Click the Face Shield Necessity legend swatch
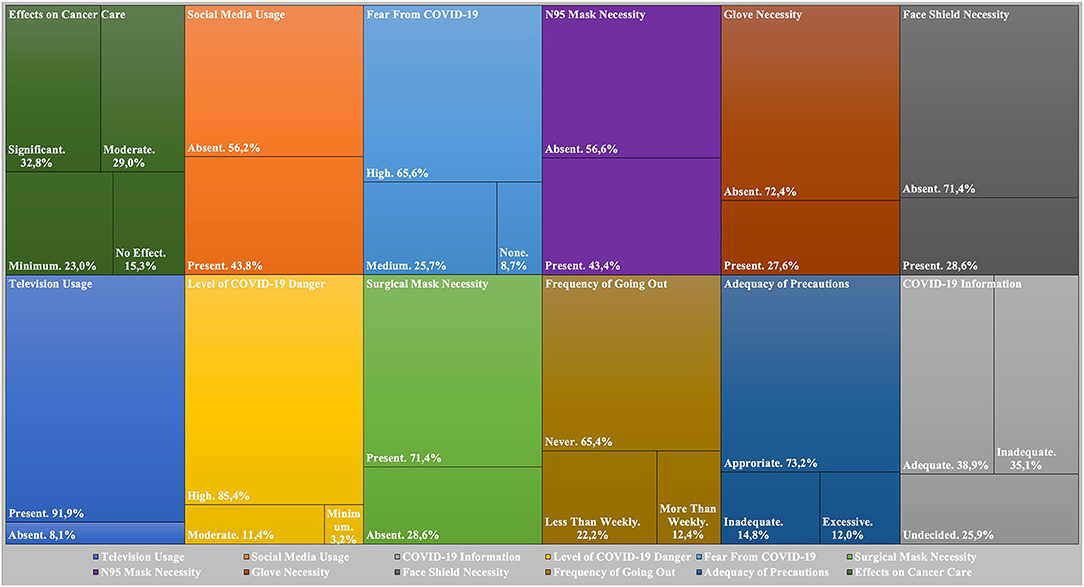Image resolution: width=1084 pixels, height=587 pixels. coord(398,572)
